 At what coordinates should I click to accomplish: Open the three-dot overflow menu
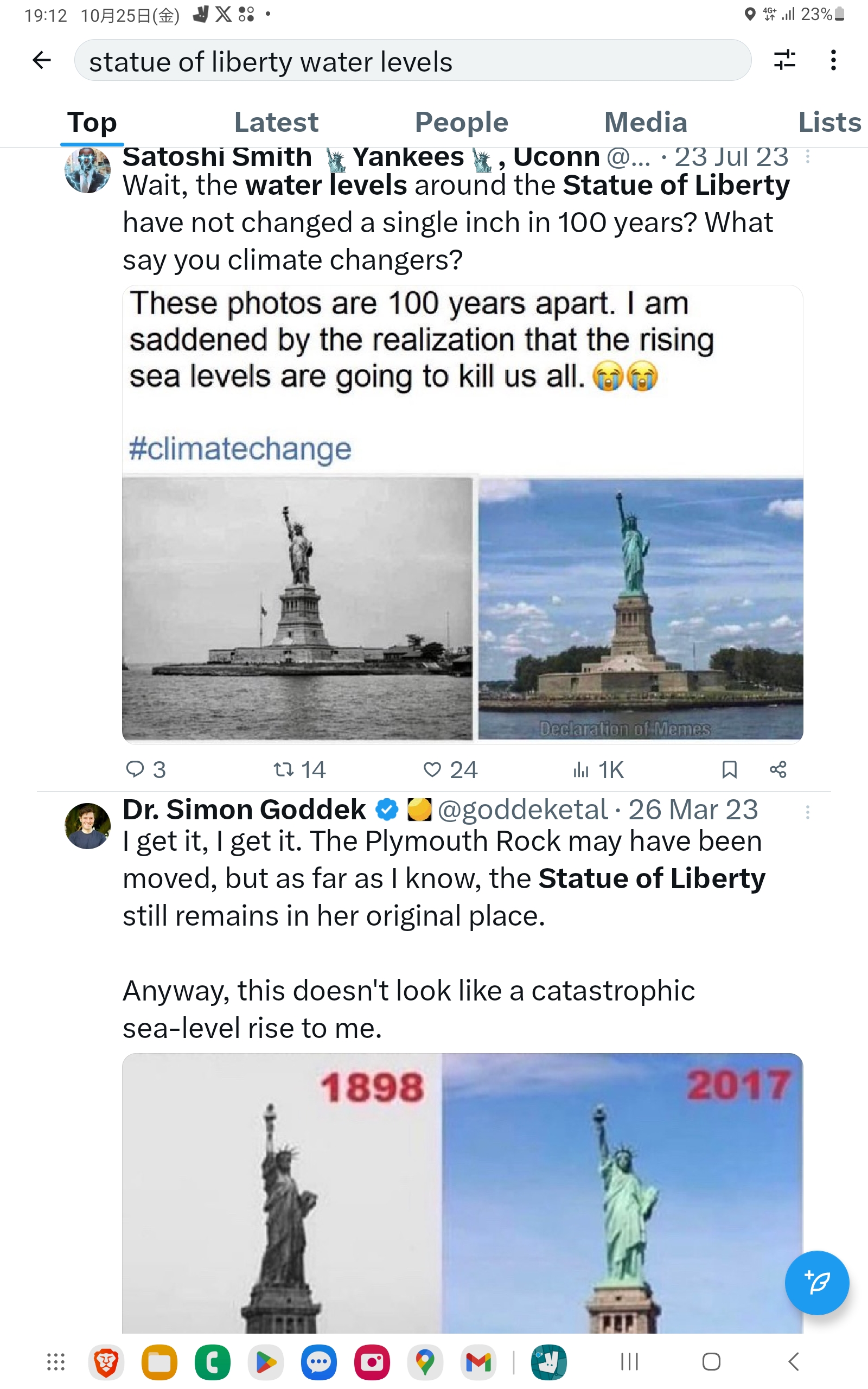point(833,60)
